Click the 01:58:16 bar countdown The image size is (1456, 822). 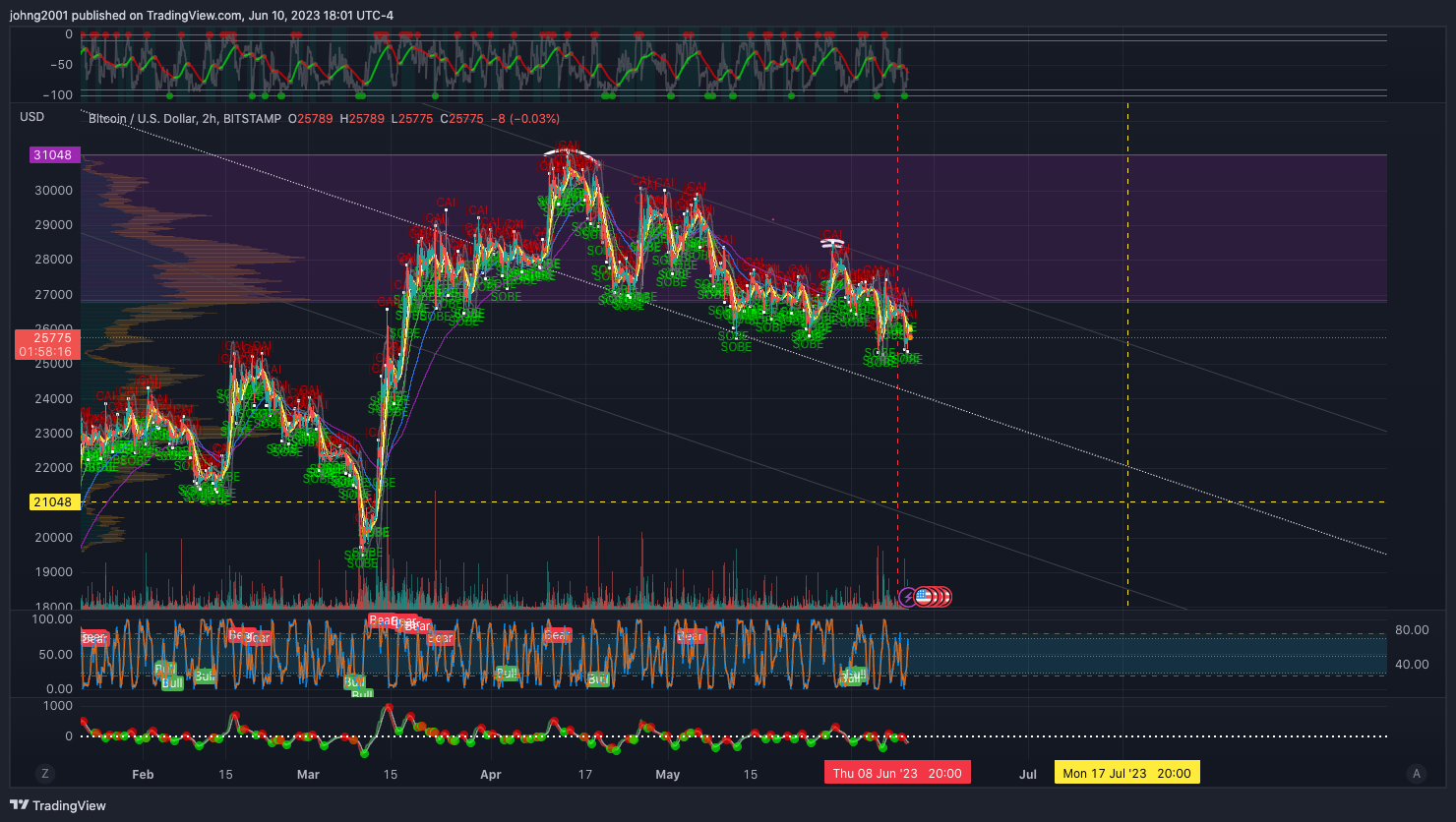(x=45, y=351)
